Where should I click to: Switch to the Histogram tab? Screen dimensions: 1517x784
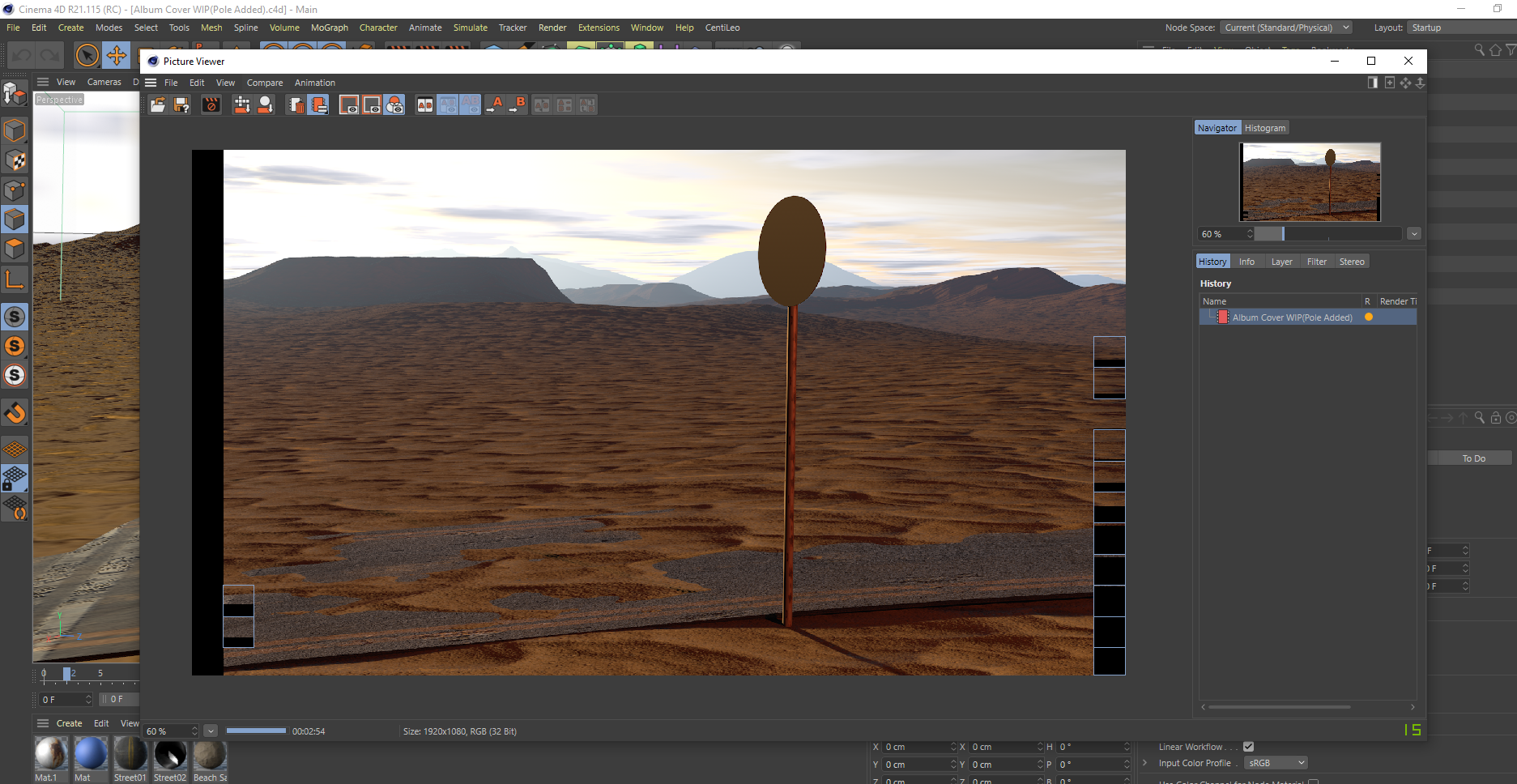1265,128
